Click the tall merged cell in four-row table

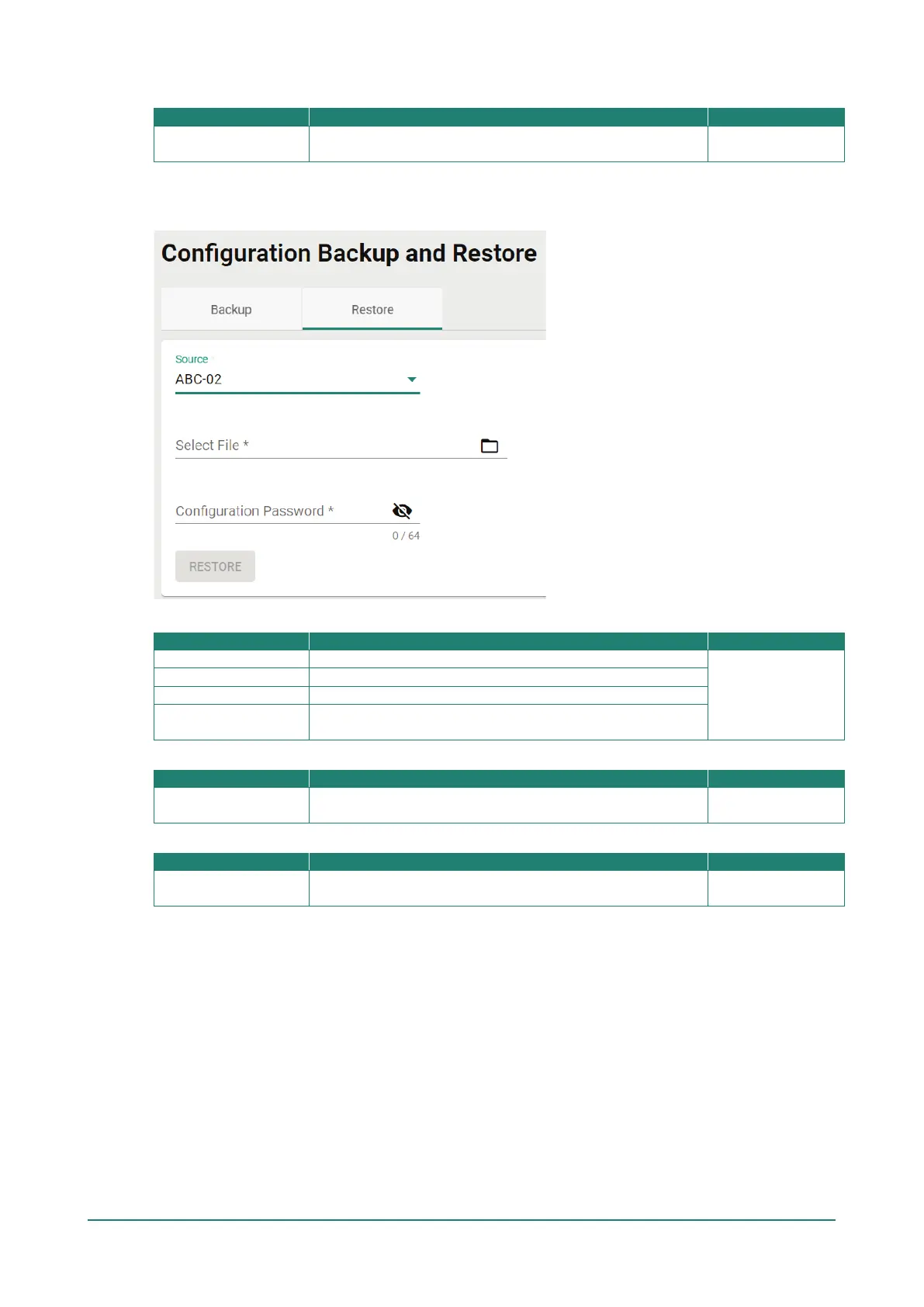click(776, 695)
